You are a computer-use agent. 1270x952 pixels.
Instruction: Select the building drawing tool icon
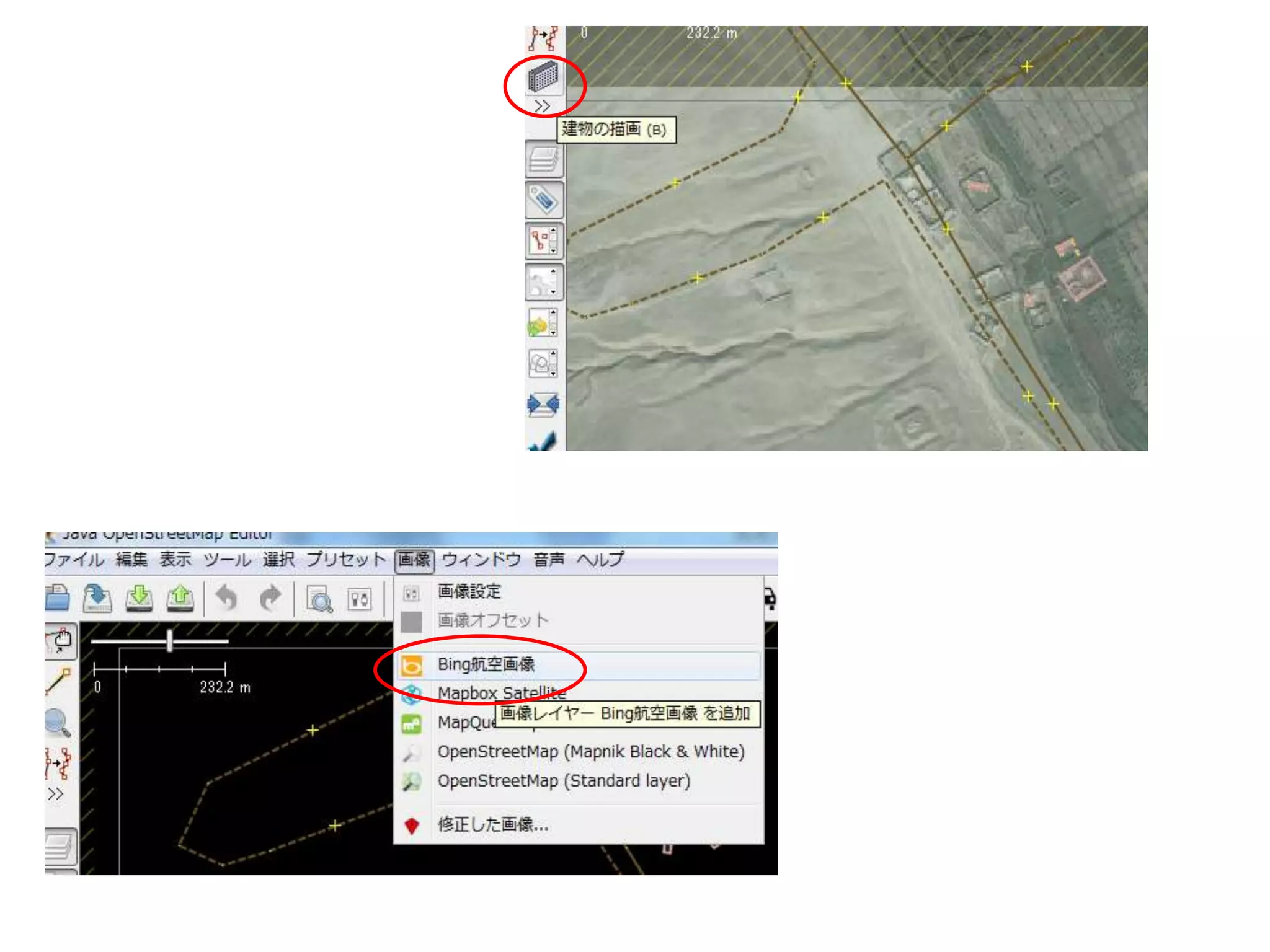543,77
